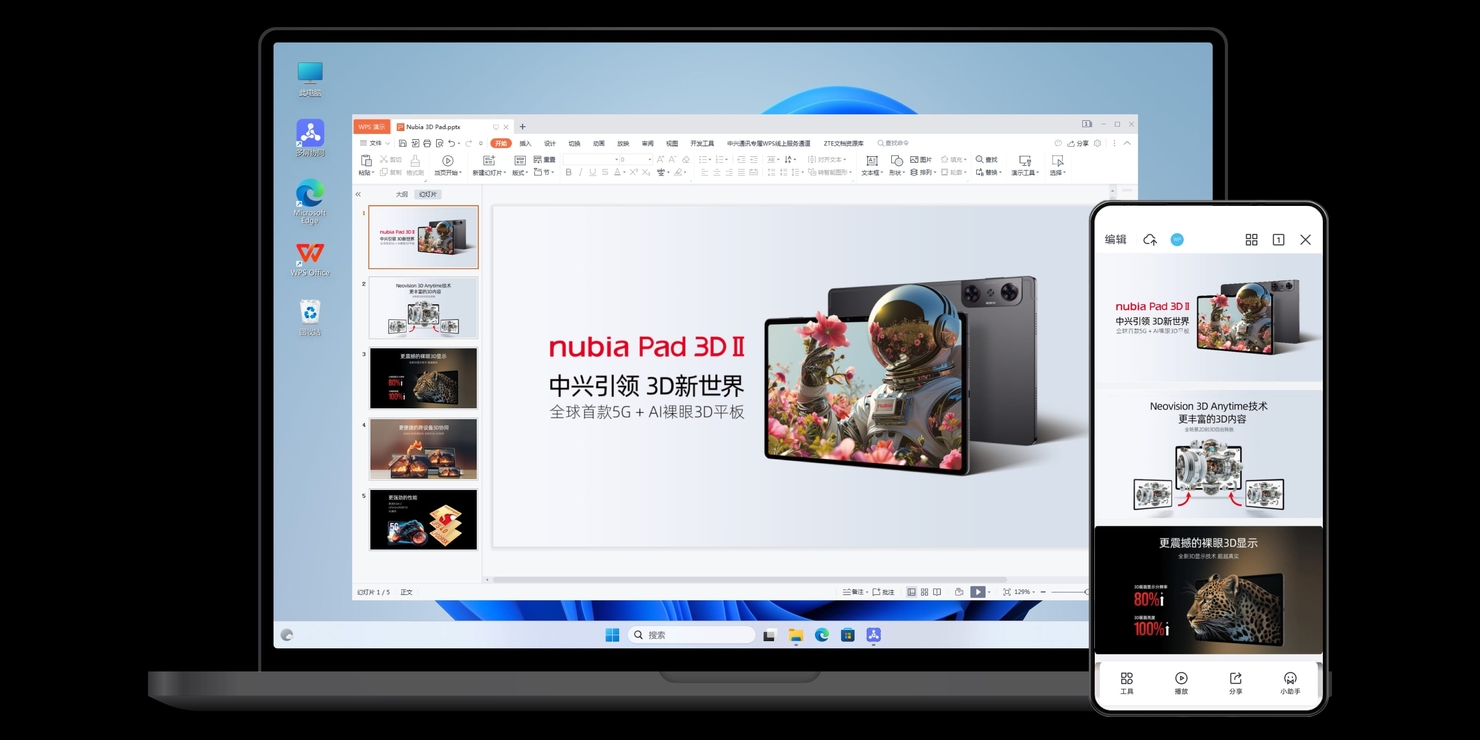Toggle Notes (备注) pane in status bar
1480x740 pixels.
(x=855, y=592)
